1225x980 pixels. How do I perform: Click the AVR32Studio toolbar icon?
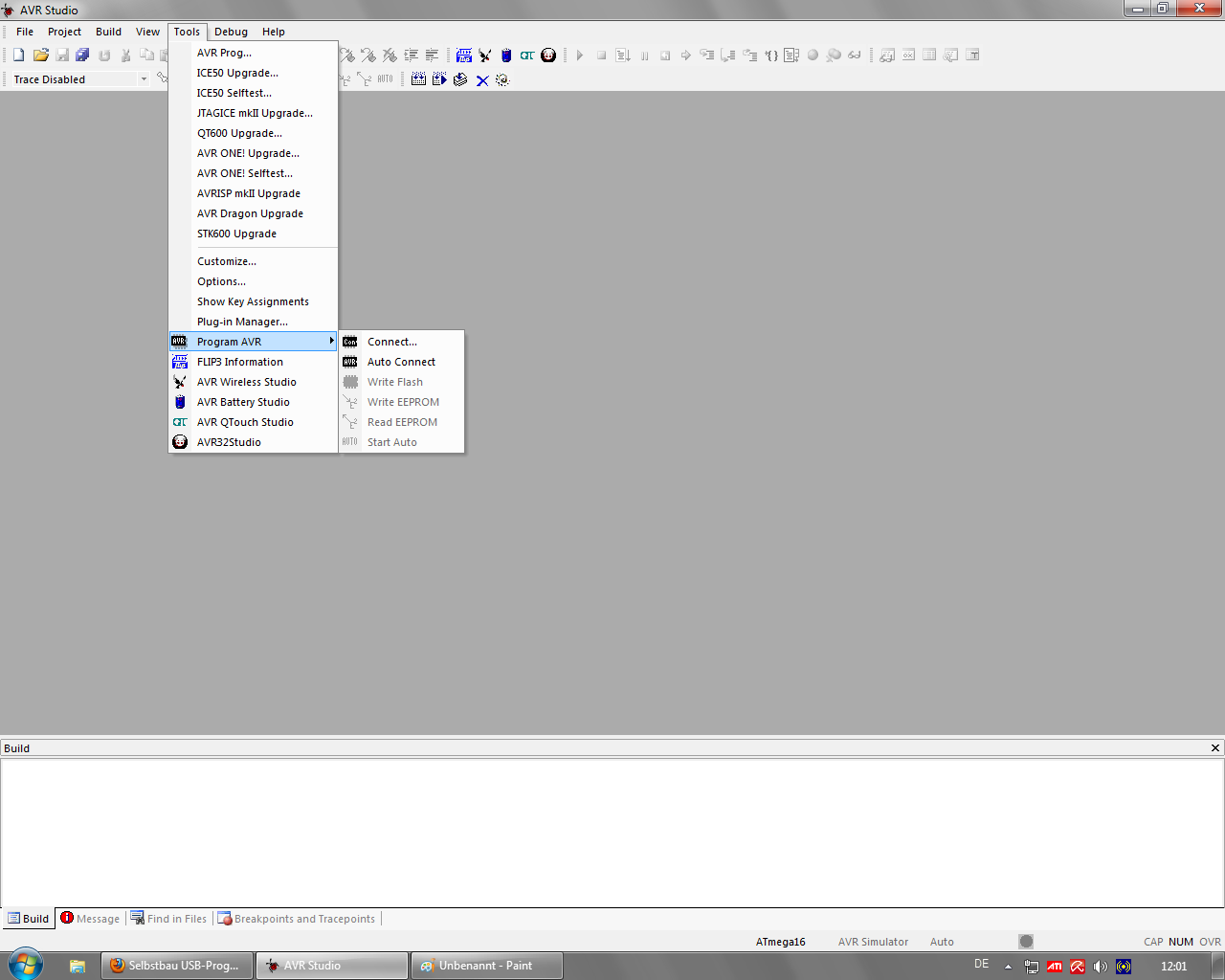tap(548, 56)
